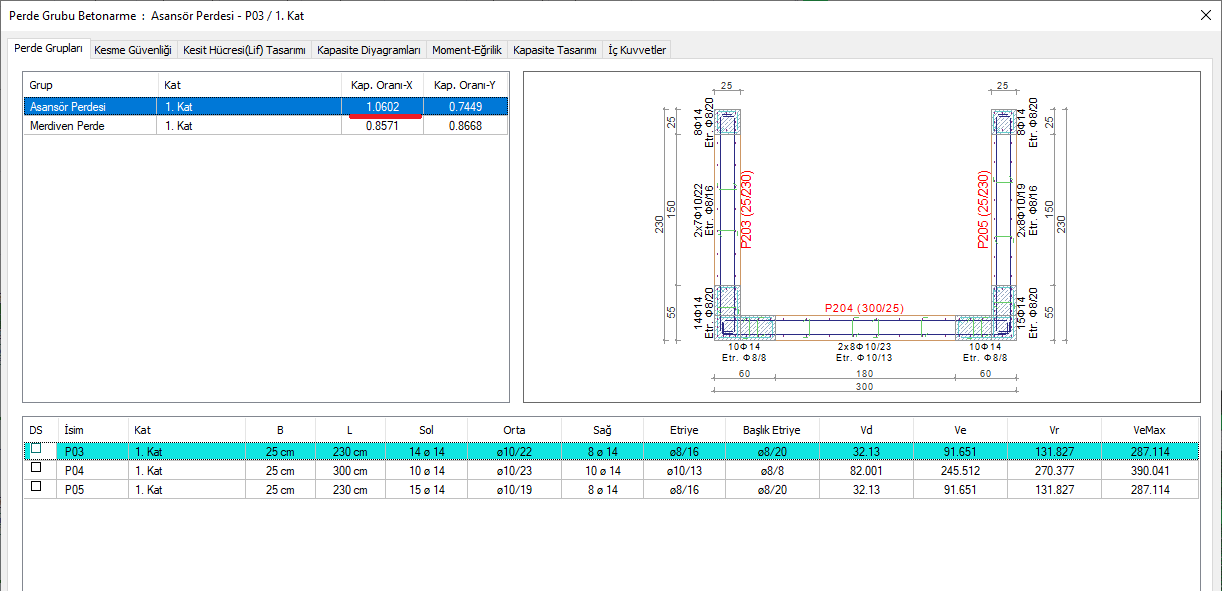Click the Kap. Oranı-Y value 0.8668
1222x591 pixels.
tap(466, 126)
